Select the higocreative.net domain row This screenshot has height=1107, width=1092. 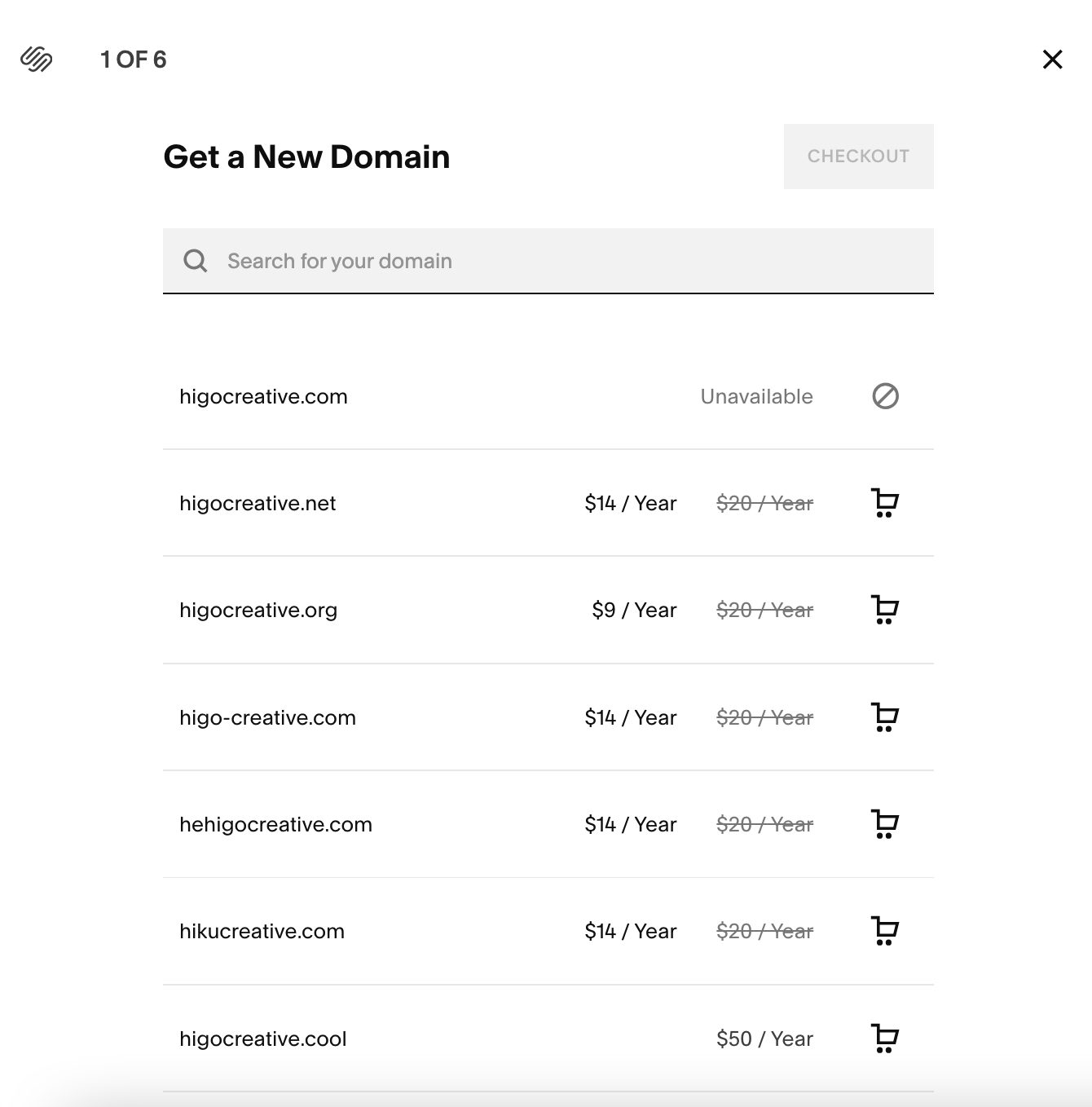point(258,503)
